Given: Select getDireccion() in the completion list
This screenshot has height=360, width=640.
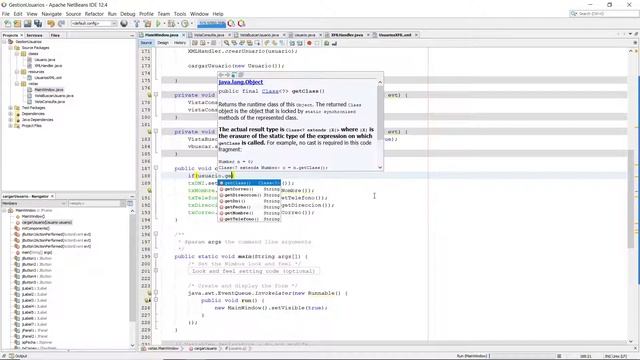Looking at the screenshot, I should [x=249, y=195].
